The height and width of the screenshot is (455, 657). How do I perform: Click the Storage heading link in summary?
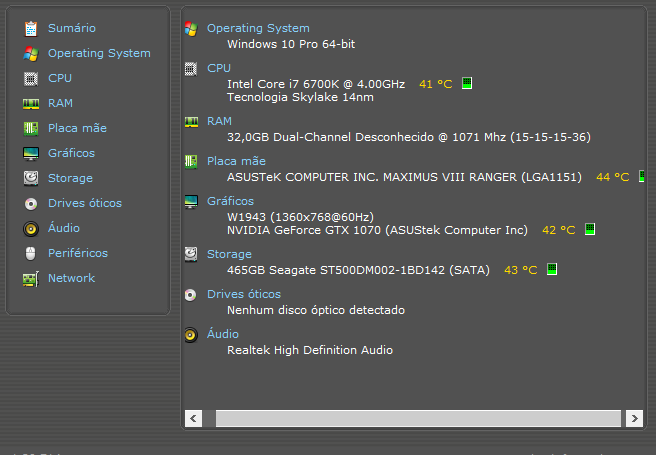coord(229,254)
